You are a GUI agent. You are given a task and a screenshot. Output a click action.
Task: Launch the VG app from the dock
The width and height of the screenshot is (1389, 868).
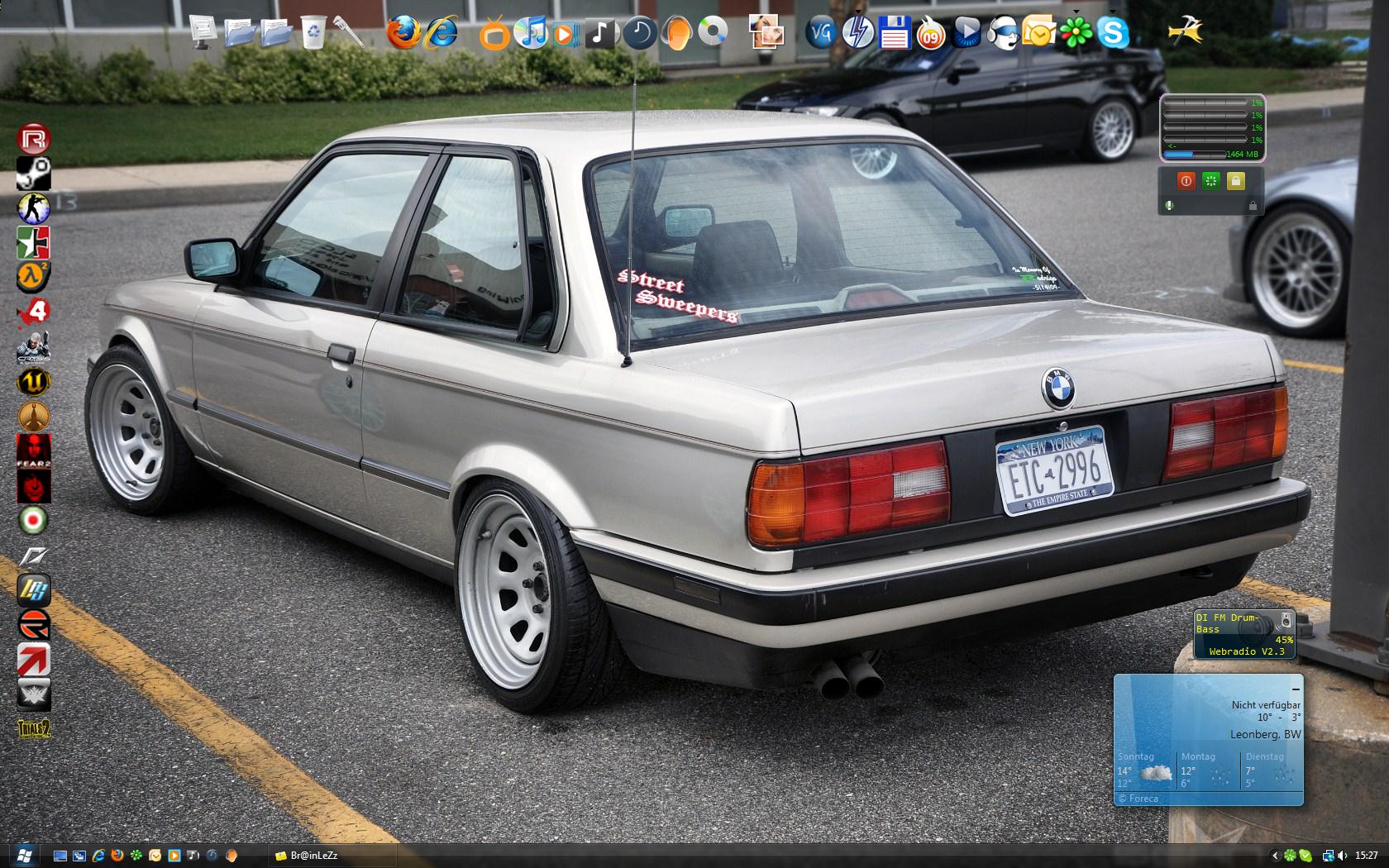[x=819, y=33]
